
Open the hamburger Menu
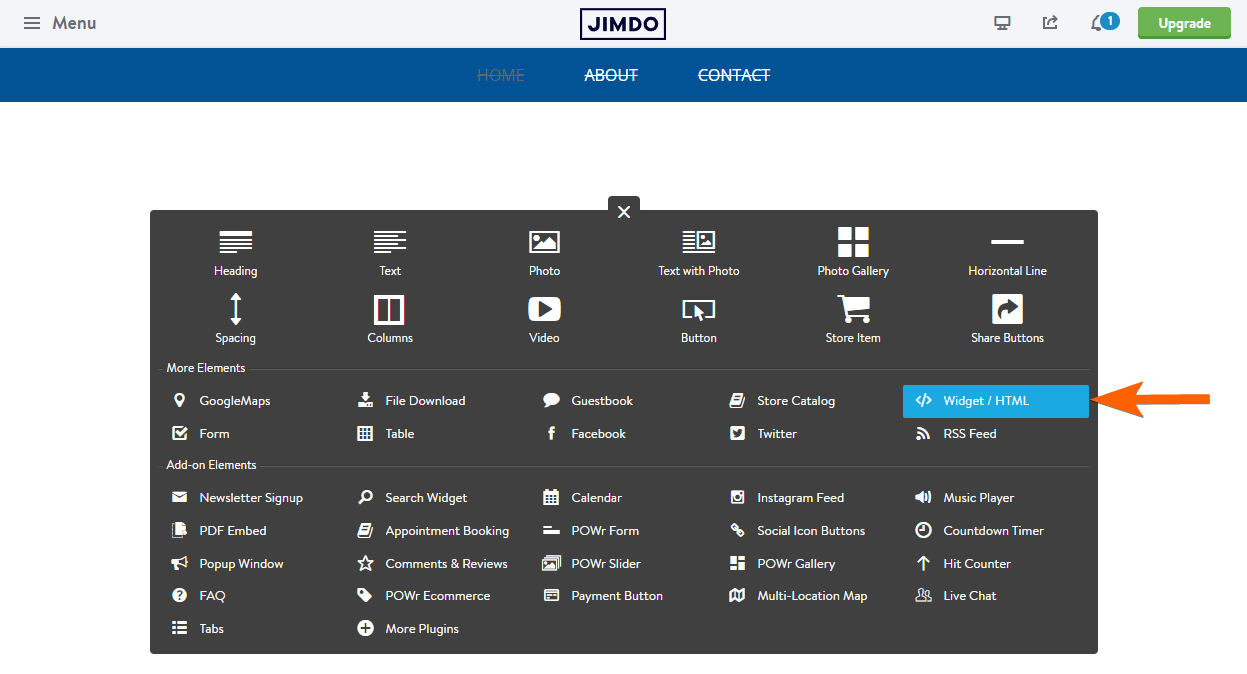[x=60, y=23]
